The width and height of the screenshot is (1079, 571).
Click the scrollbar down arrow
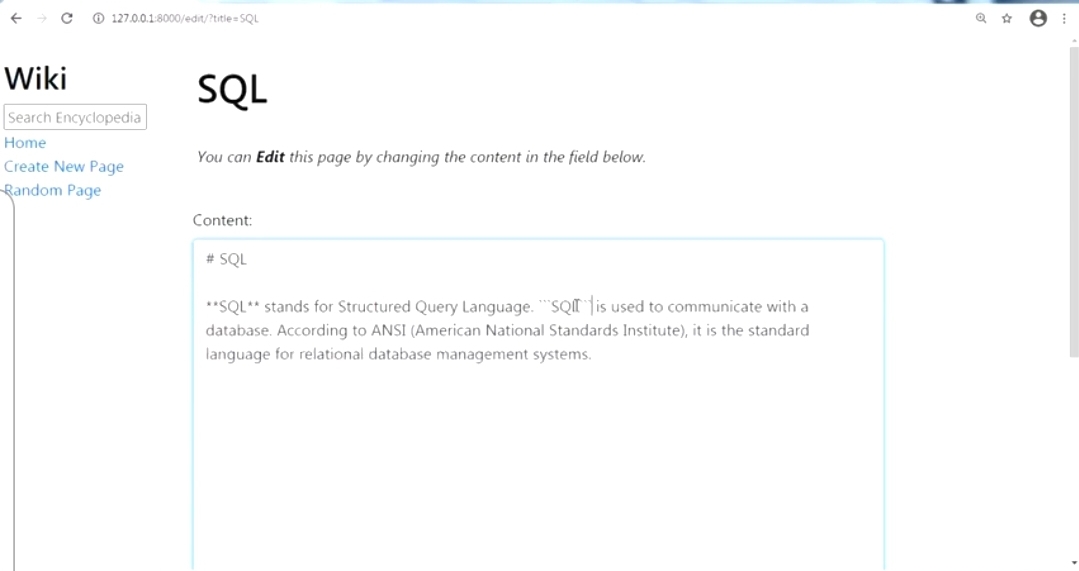click(x=1074, y=563)
